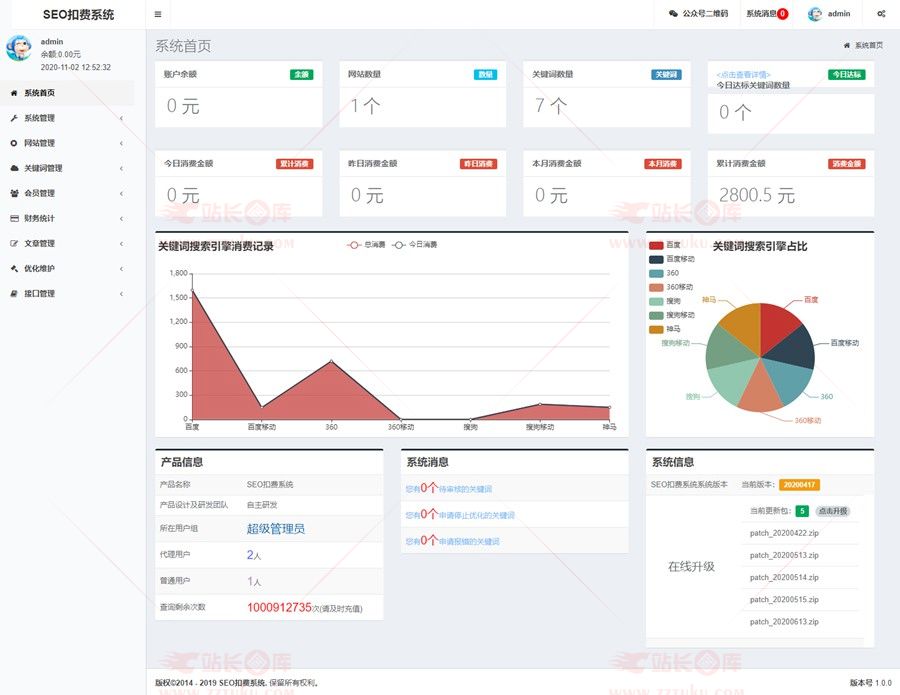The image size is (900, 695).
Task: Click the cloud icon for 关键词管理
Action: 14,168
